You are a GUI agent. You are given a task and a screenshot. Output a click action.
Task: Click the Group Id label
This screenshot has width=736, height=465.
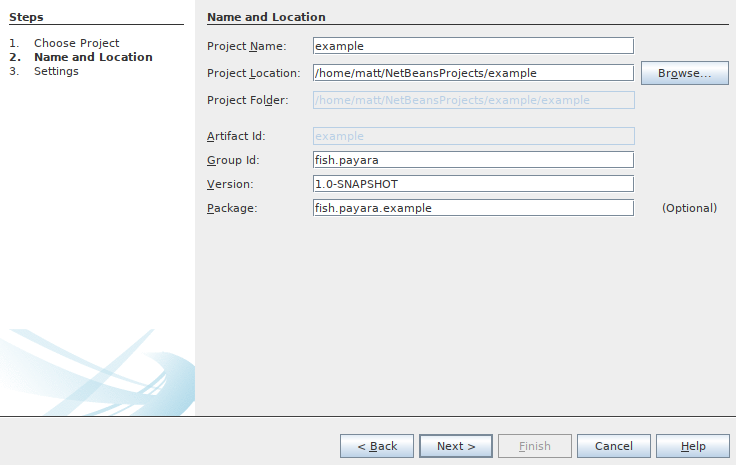pos(233,160)
